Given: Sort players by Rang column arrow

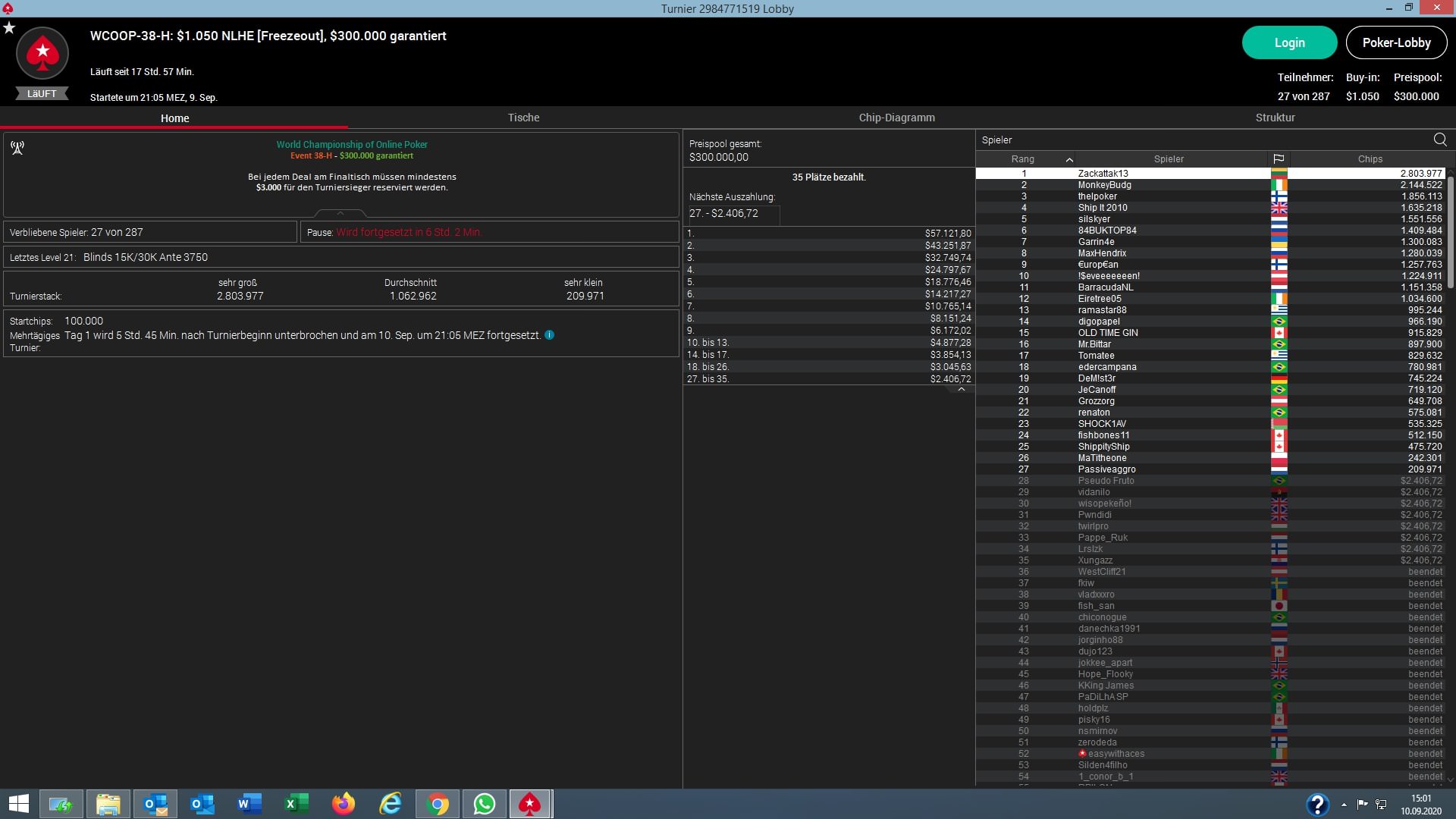Looking at the screenshot, I should click(x=1069, y=159).
